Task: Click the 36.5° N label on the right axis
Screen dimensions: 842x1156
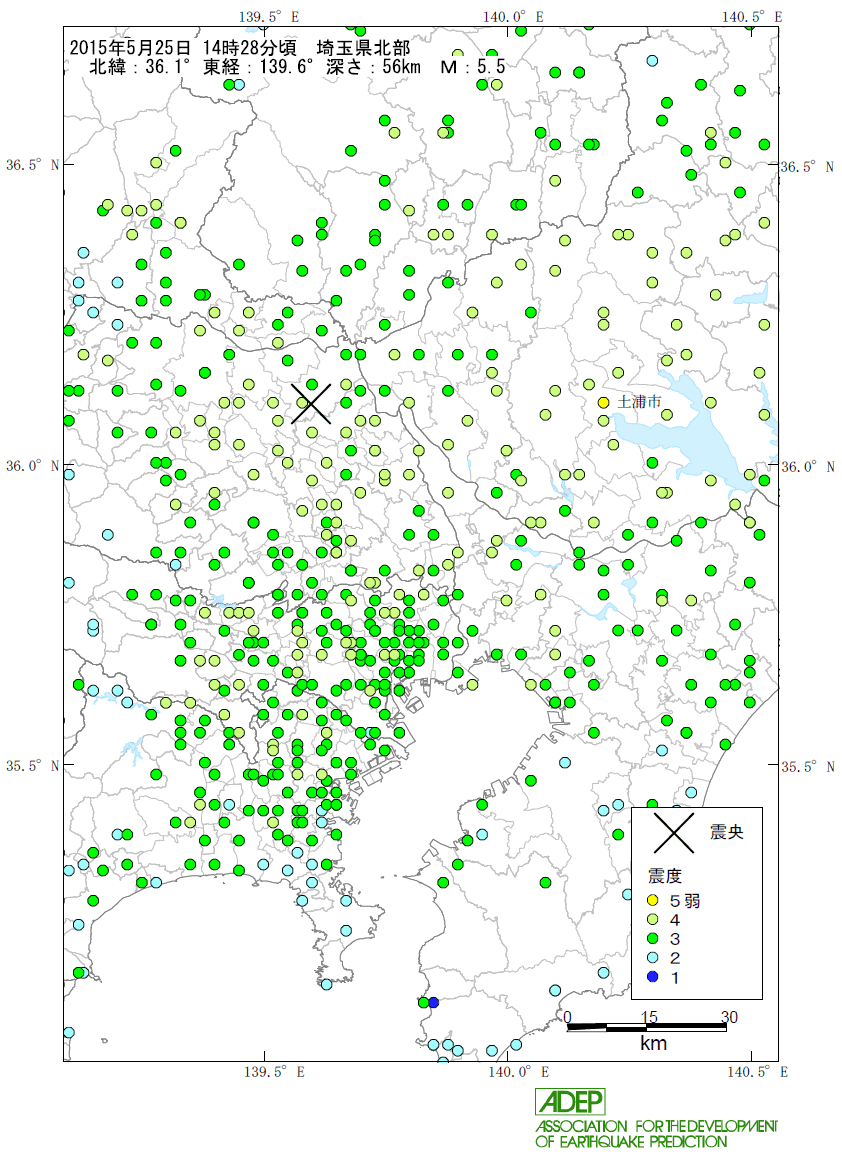Action: (x=807, y=167)
